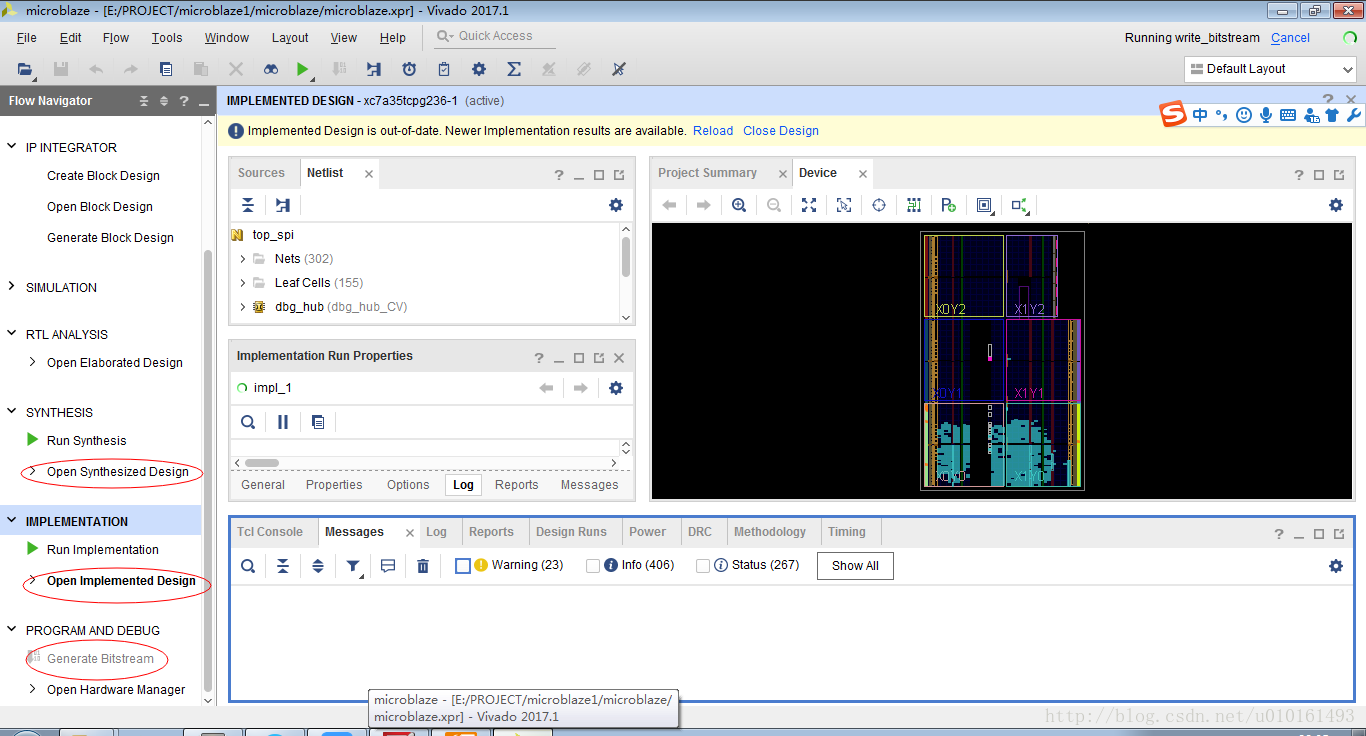
Task: Click Zoom Fit icon in Device view
Action: click(x=809, y=205)
